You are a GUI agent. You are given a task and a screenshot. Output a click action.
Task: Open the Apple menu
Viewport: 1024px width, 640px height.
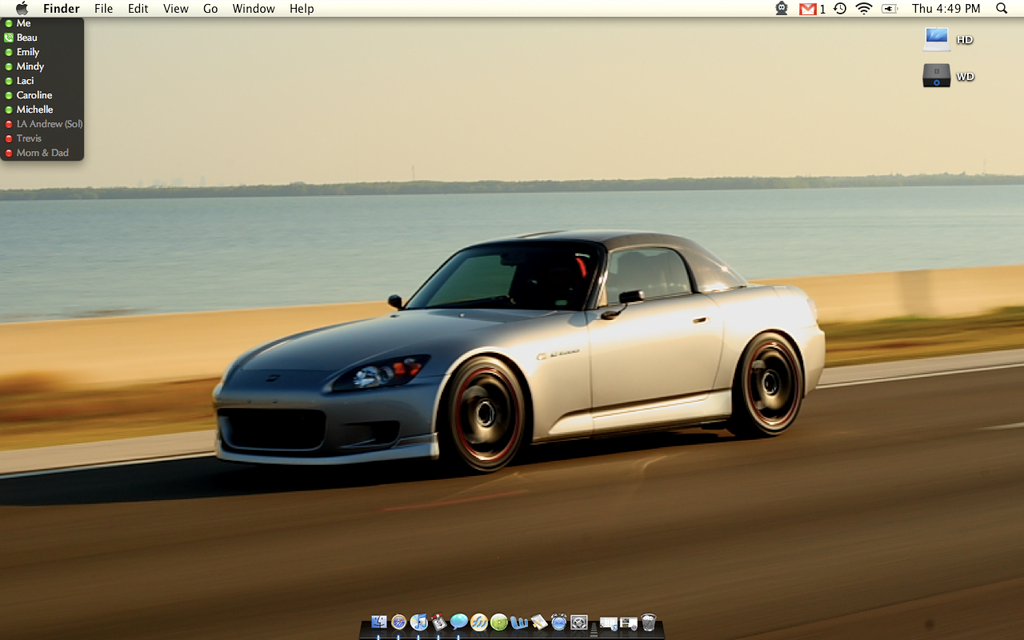click(x=22, y=9)
